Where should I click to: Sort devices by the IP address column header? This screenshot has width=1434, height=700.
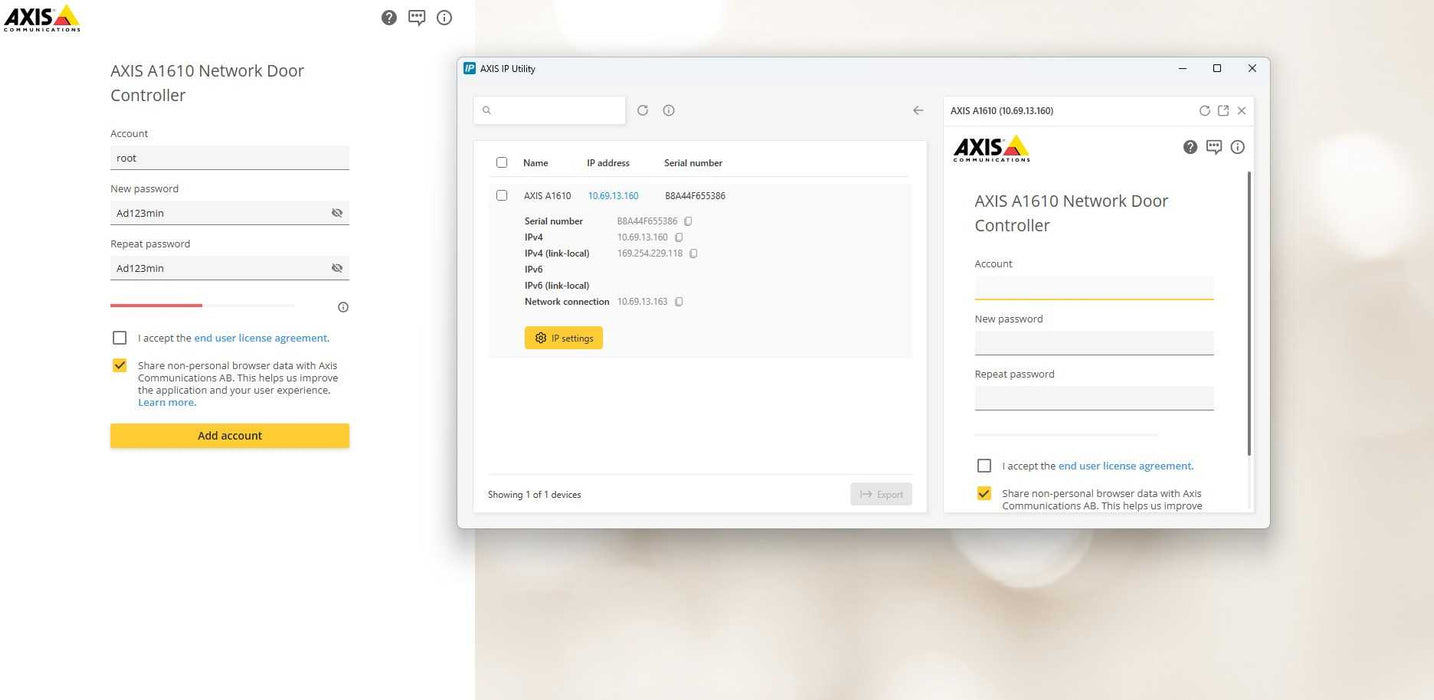608,163
